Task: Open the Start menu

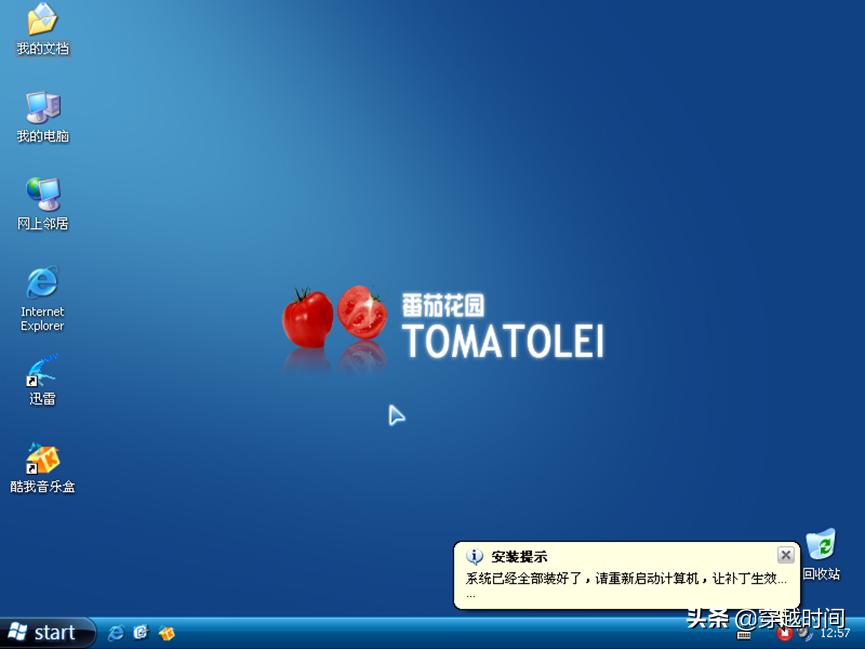Action: (x=47, y=632)
